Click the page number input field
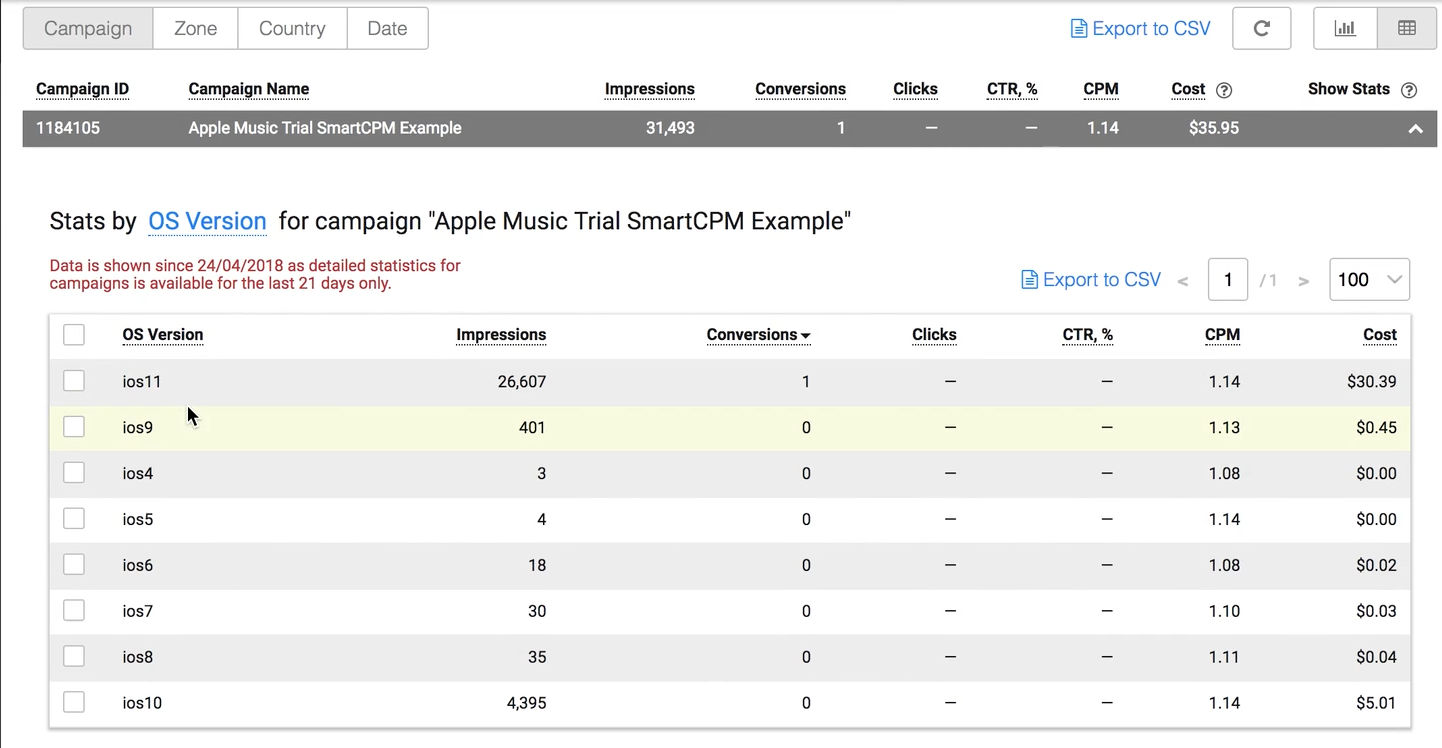Viewport: 1442px width, 748px height. coord(1228,280)
